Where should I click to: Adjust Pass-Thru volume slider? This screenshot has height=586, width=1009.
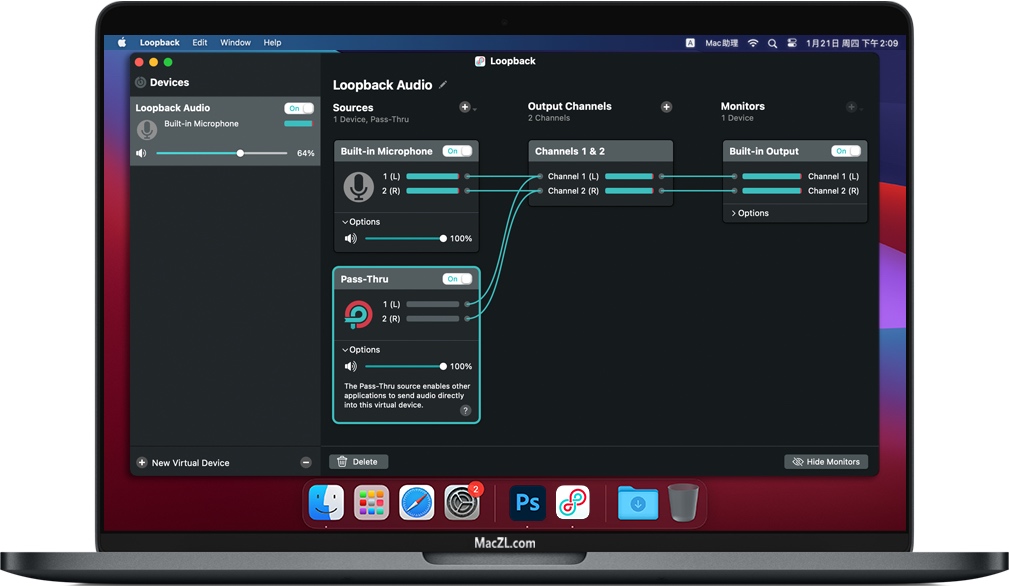(x=405, y=367)
